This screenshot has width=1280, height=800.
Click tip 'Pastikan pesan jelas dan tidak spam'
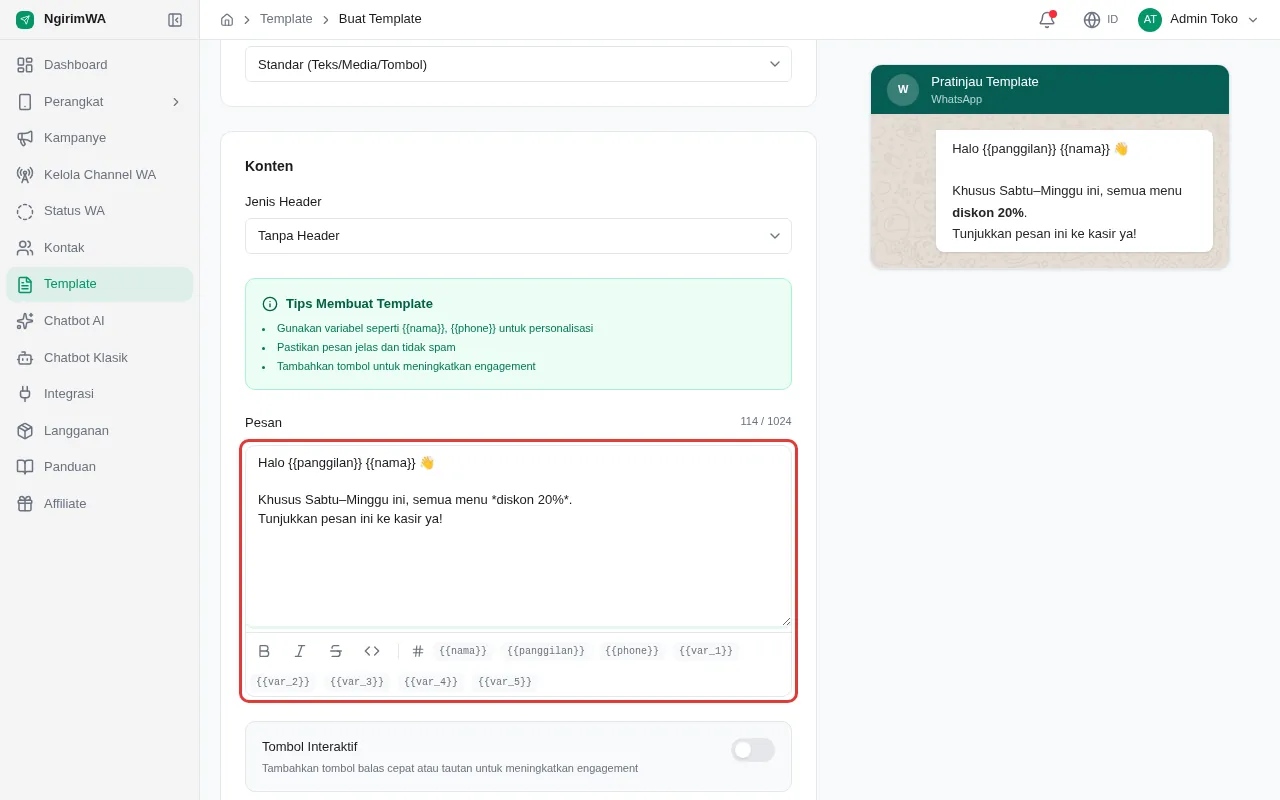(366, 347)
